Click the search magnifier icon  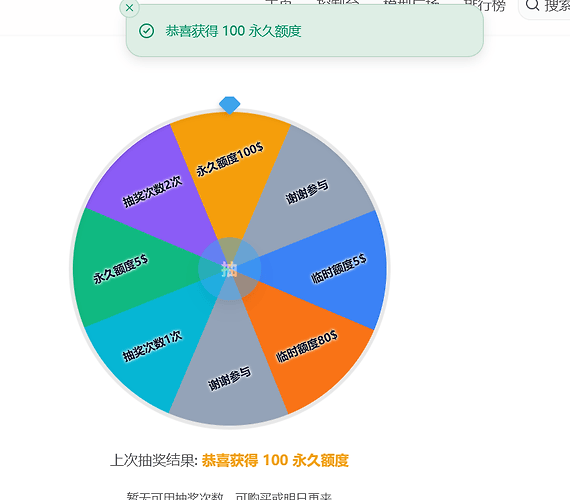[x=532, y=5]
